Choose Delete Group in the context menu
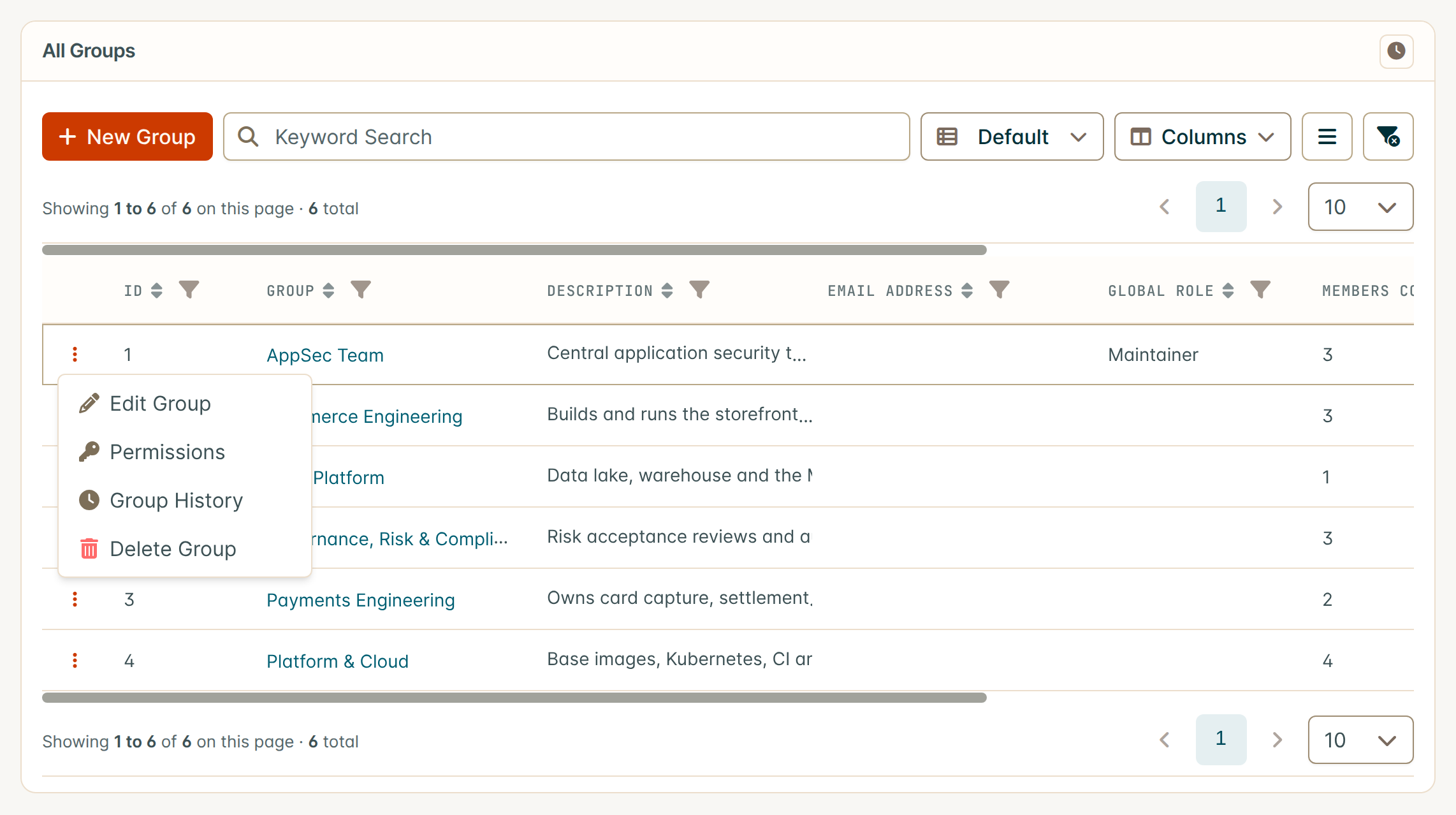 [x=184, y=549]
